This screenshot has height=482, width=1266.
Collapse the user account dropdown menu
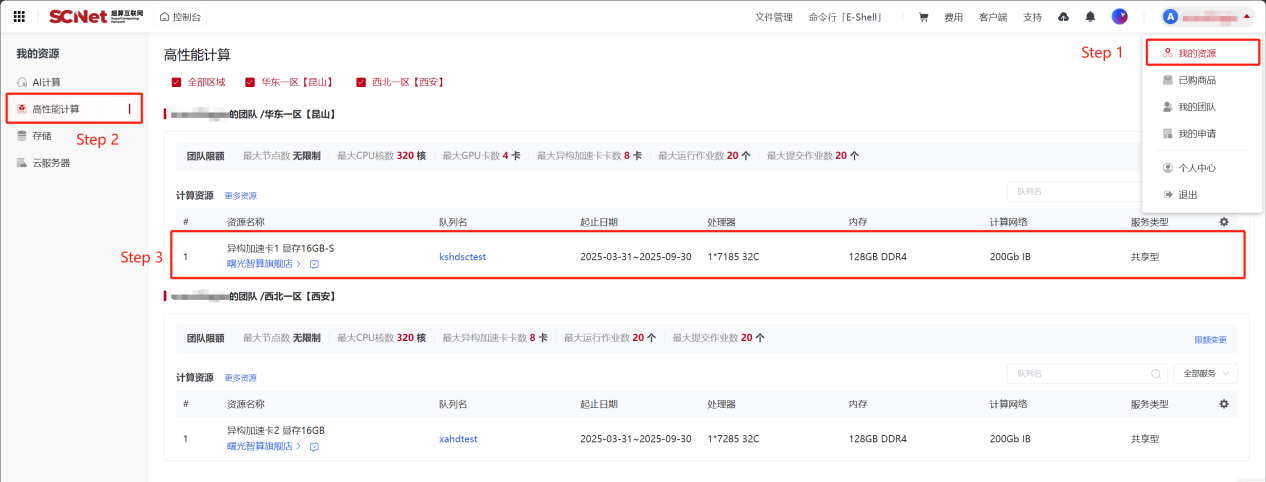(x=1246, y=17)
